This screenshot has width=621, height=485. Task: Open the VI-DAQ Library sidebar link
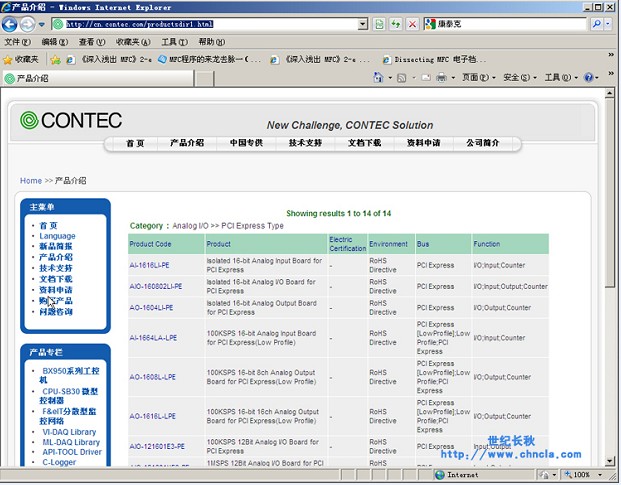tap(69, 432)
